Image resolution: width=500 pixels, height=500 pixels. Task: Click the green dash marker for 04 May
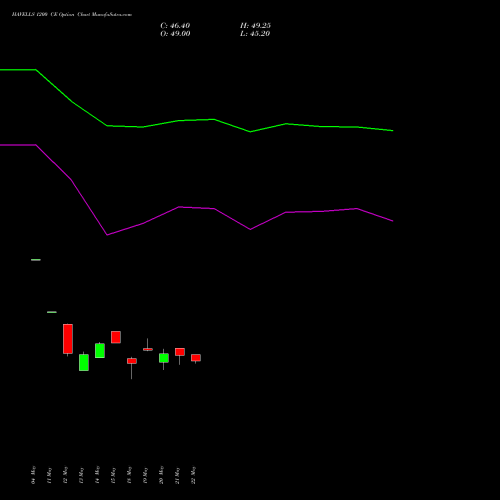tap(36, 260)
